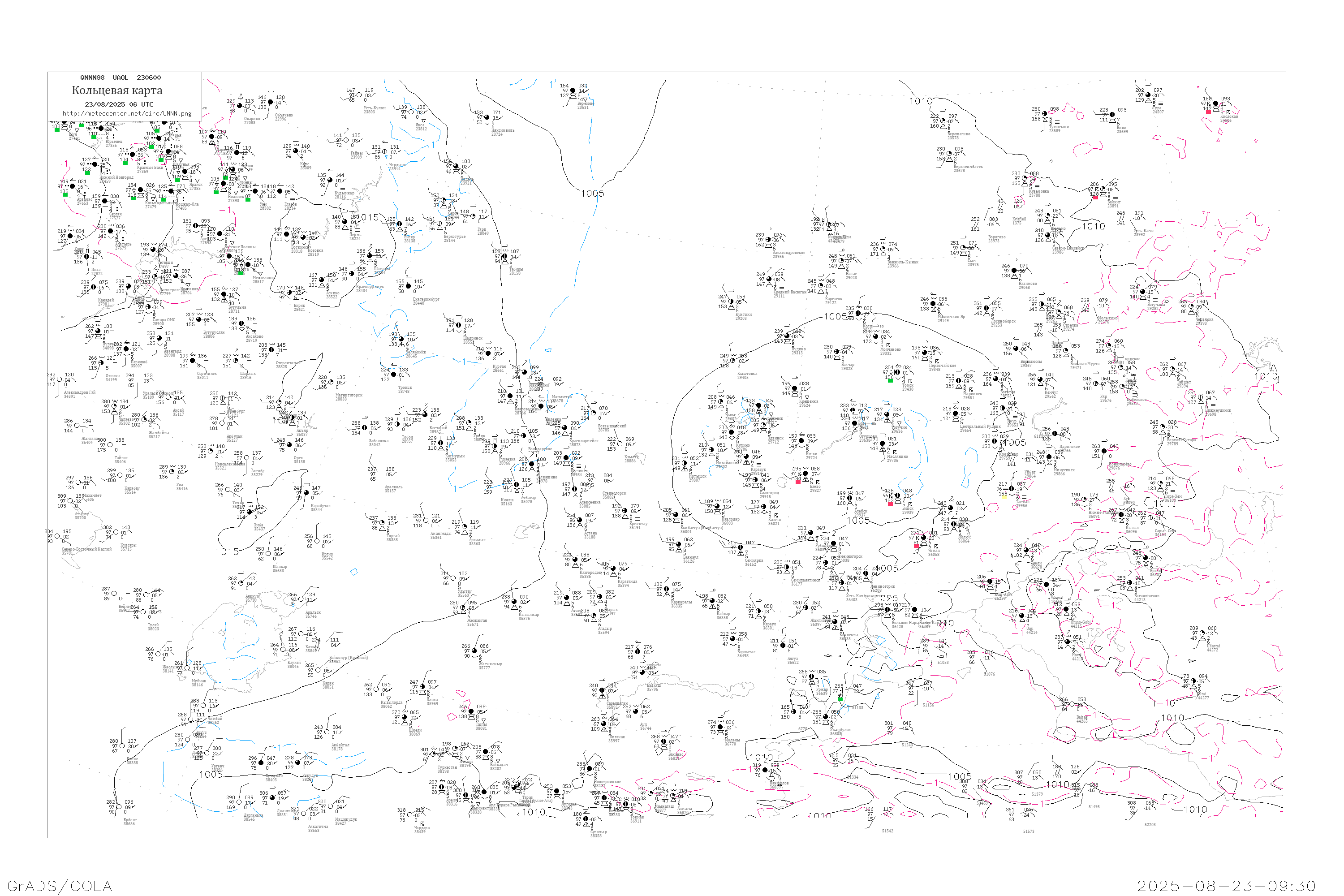Click the Ерментау station circle symbol

click(625, 511)
